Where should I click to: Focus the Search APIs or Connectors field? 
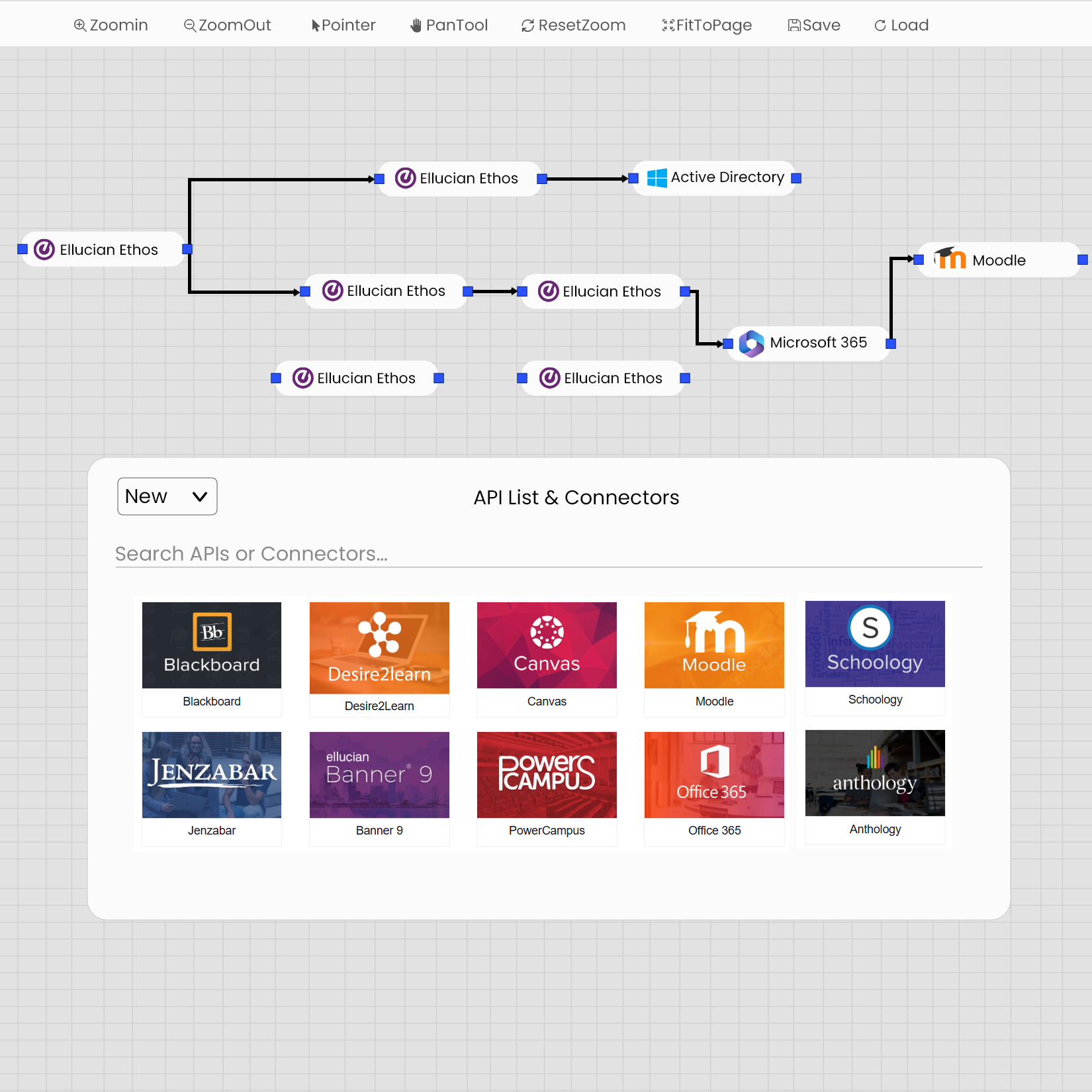[549, 554]
